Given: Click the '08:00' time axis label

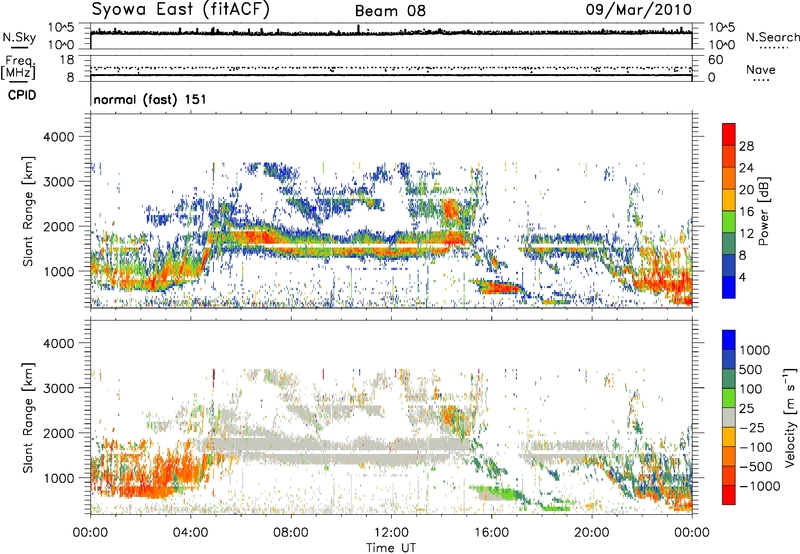Looking at the screenshot, I should 290,533.
